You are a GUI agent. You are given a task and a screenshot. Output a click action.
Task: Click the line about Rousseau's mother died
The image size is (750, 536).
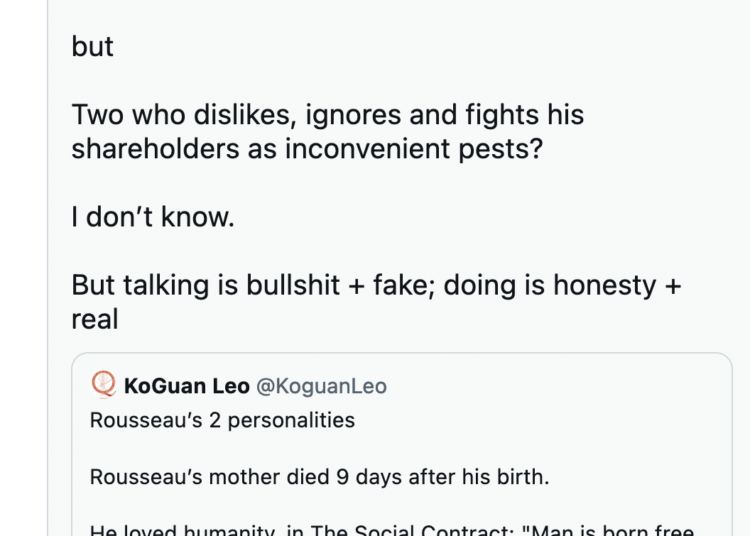click(x=320, y=477)
